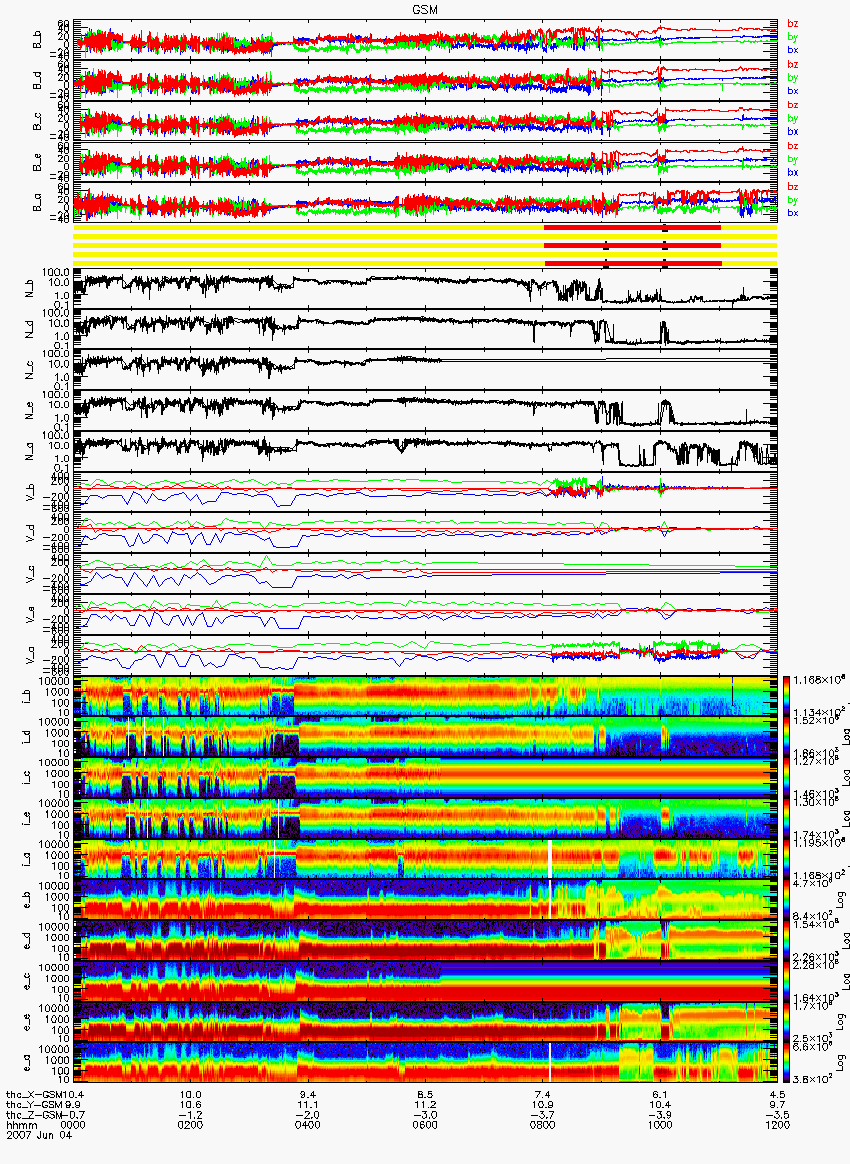Viewport: 850px width, 1164px height.
Task: Select the B_b axis label
Action: [37, 41]
